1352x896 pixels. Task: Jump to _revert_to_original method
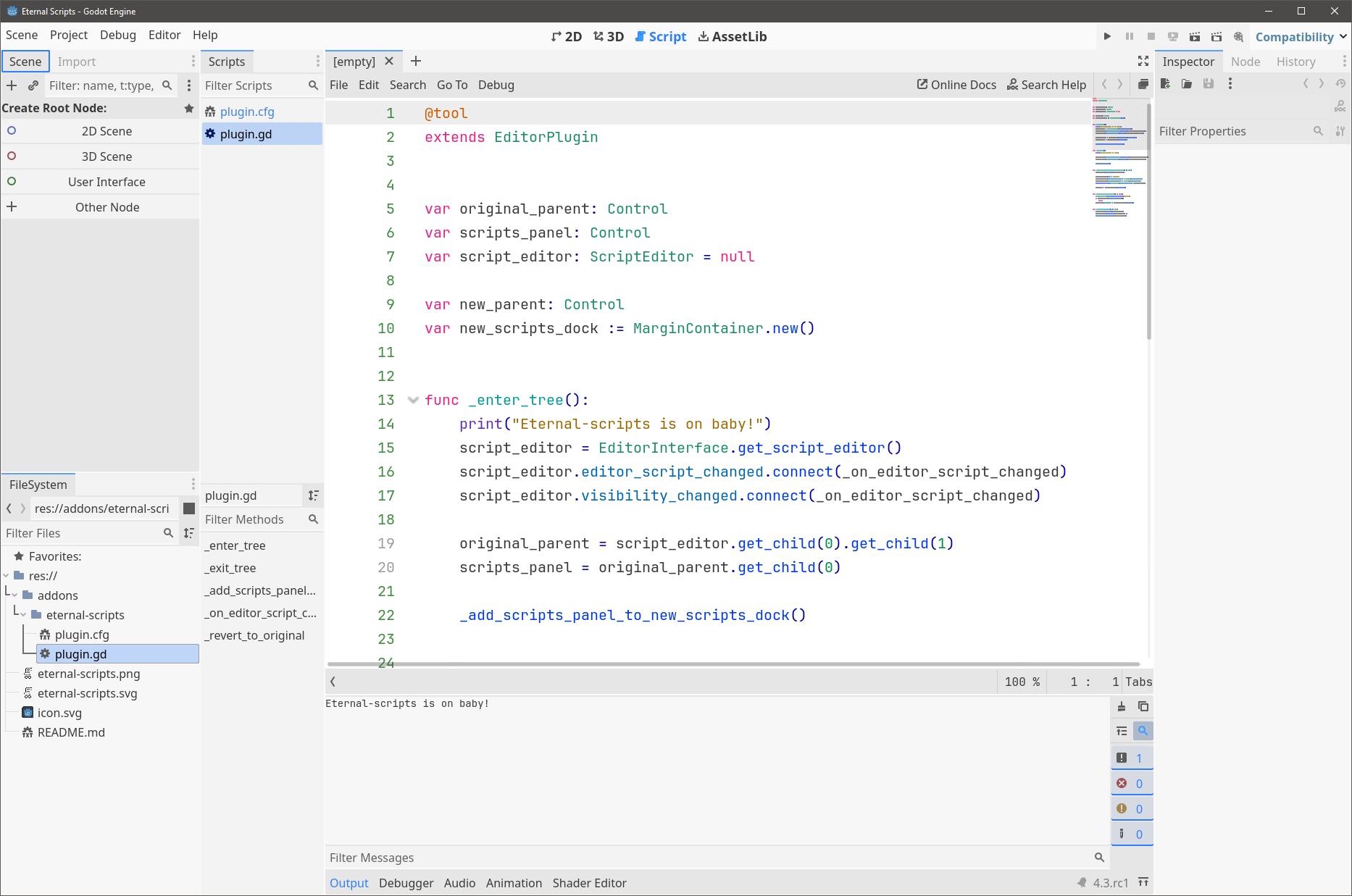click(262, 635)
